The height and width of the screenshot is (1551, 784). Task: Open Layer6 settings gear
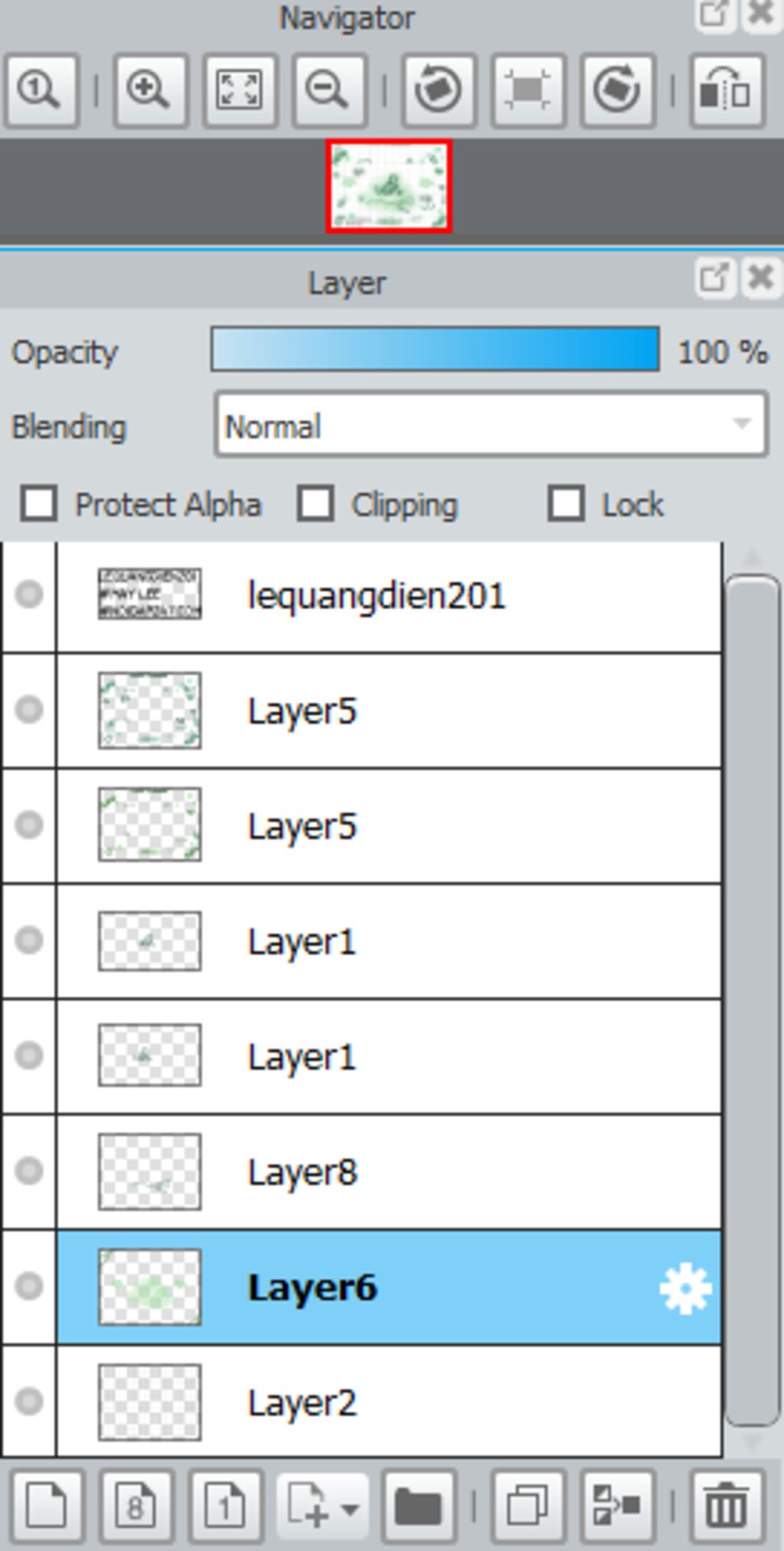[685, 1288]
